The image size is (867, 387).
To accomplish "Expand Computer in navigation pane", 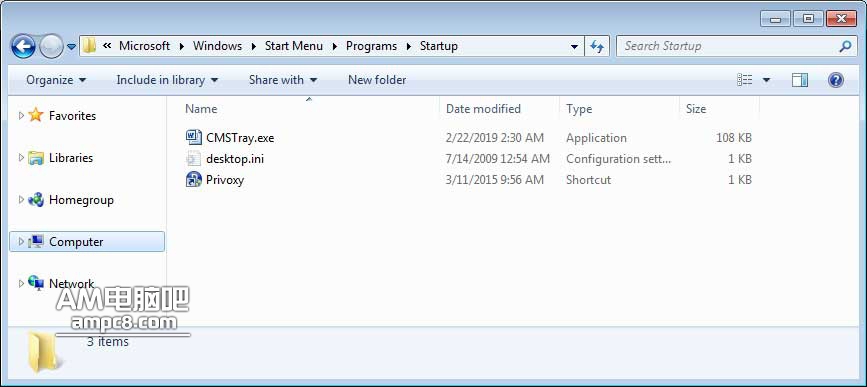I will [x=21, y=242].
